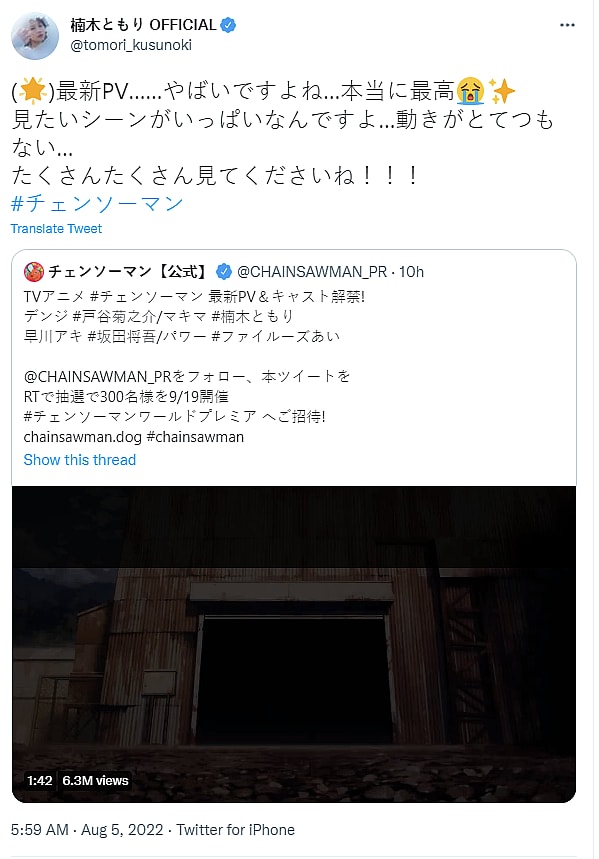This screenshot has width=599, height=859.
Task: Click the Twitter for iPhone source link
Action: tap(236, 830)
